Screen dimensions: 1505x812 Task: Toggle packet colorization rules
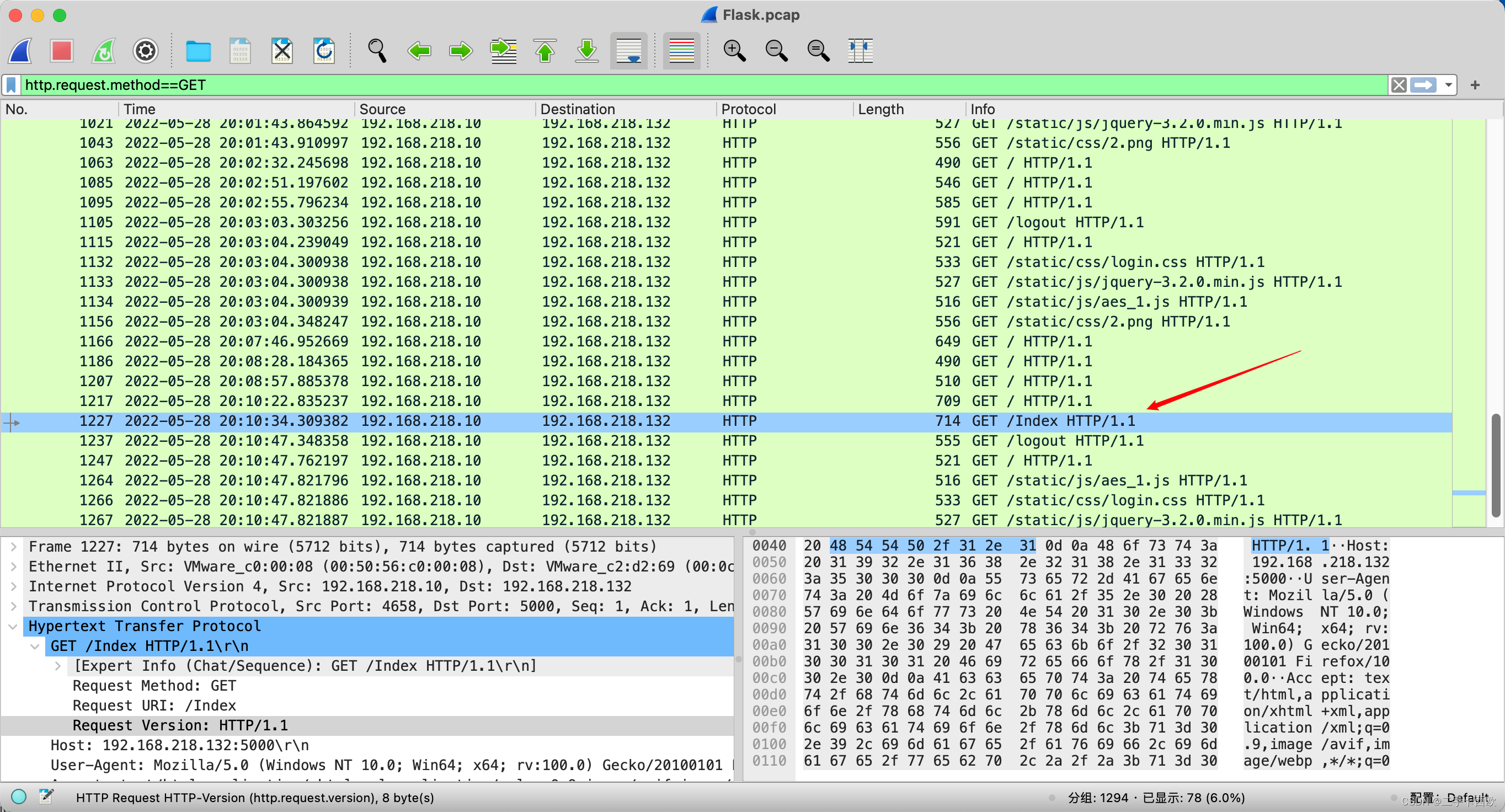point(681,51)
